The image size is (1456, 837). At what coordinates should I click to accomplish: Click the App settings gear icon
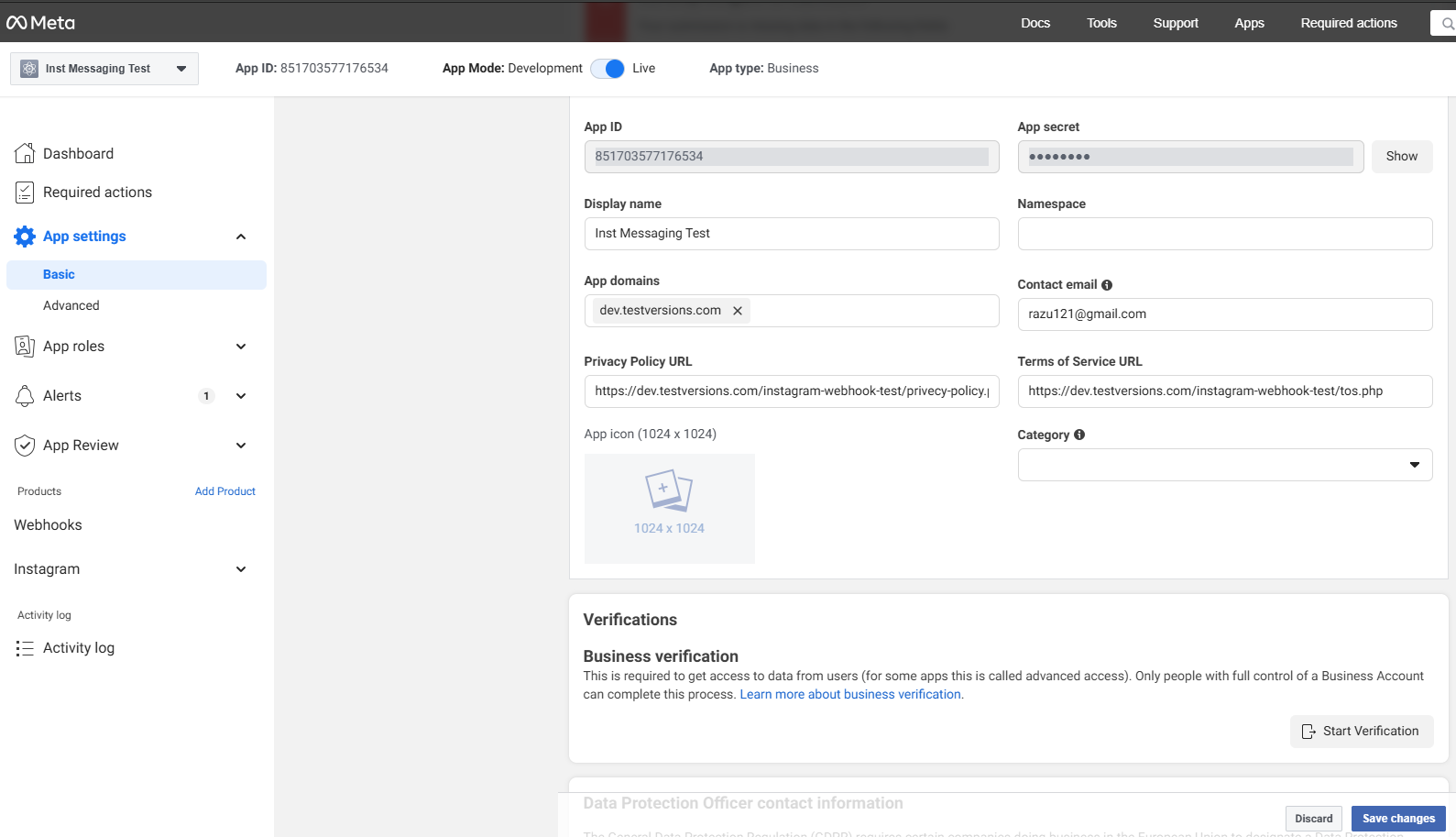[x=25, y=237]
